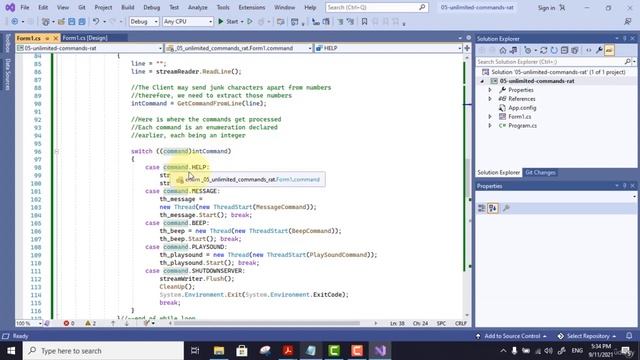The height and width of the screenshot is (360, 640).
Task: Open File Explorer from taskbar
Action: coord(219,351)
